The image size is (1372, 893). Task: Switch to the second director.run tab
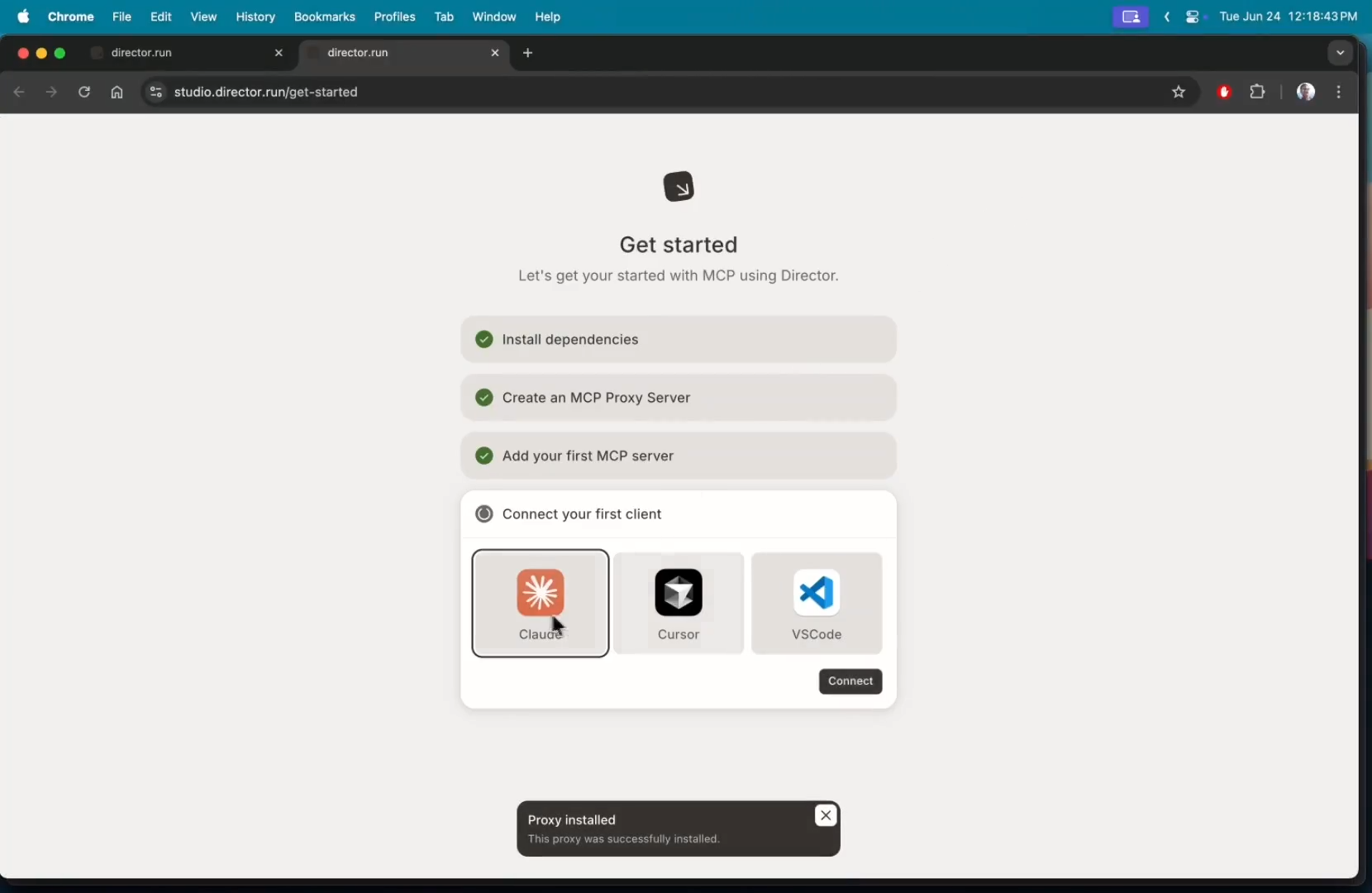point(403,53)
